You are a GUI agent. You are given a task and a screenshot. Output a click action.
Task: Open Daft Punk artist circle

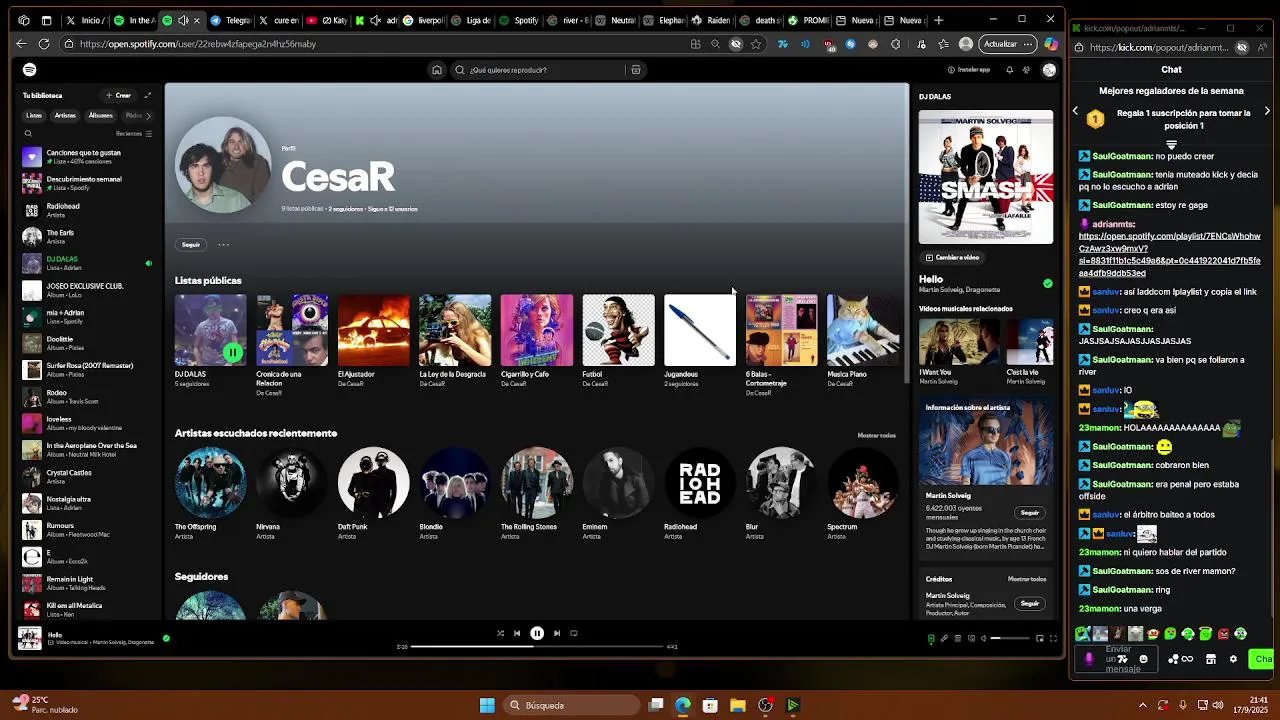tap(373, 482)
